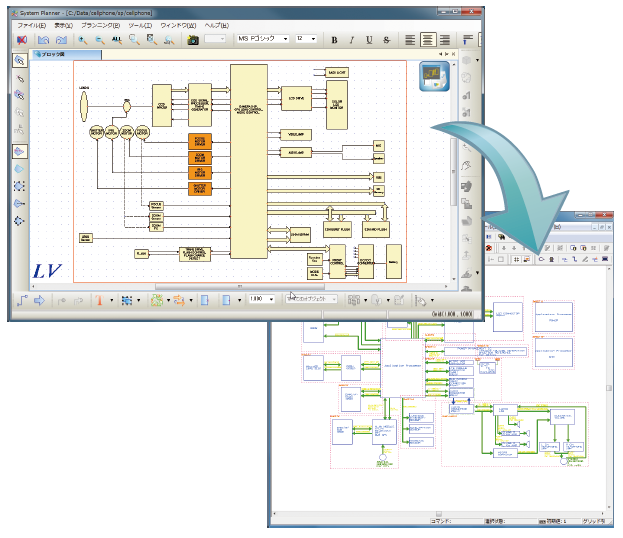623x538 pixels.
Task: Toggle Underline formatting
Action: [x=369, y=40]
